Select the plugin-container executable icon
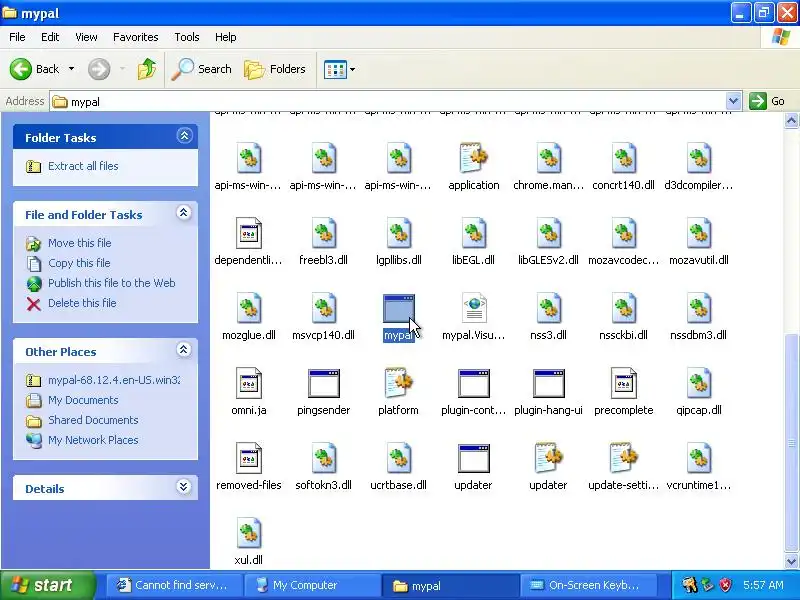 (473, 383)
